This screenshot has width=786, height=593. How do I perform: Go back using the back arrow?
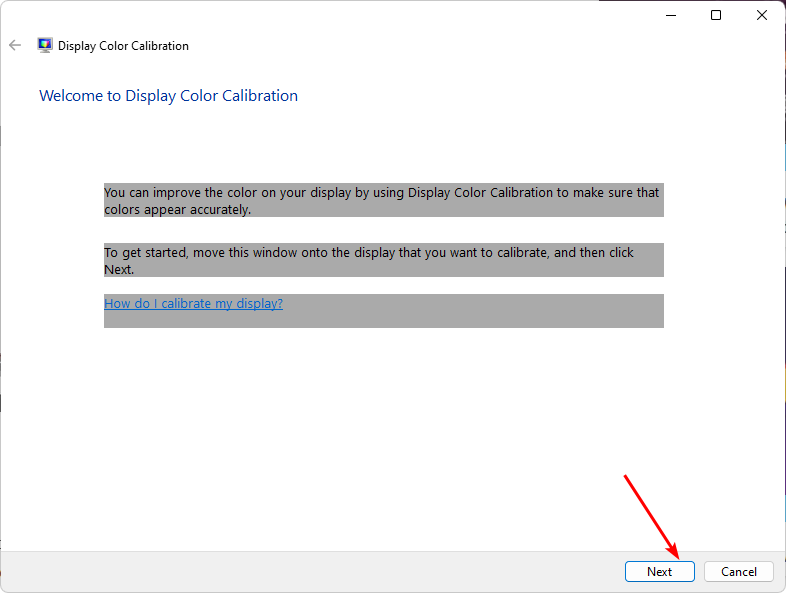tap(15, 46)
